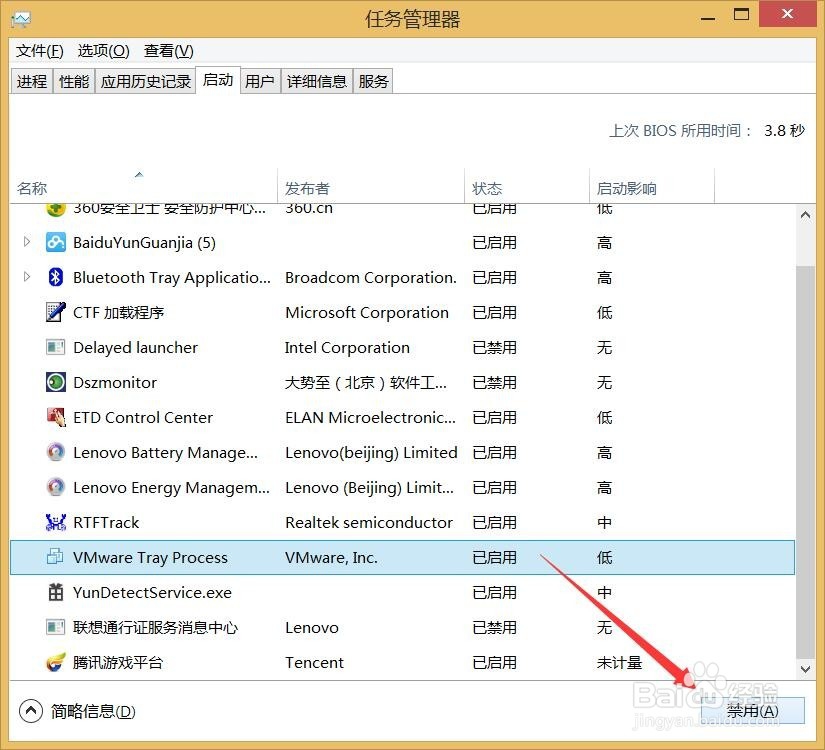This screenshot has width=825, height=750.
Task: Click the Dszmonitor green icon
Action: (56, 382)
